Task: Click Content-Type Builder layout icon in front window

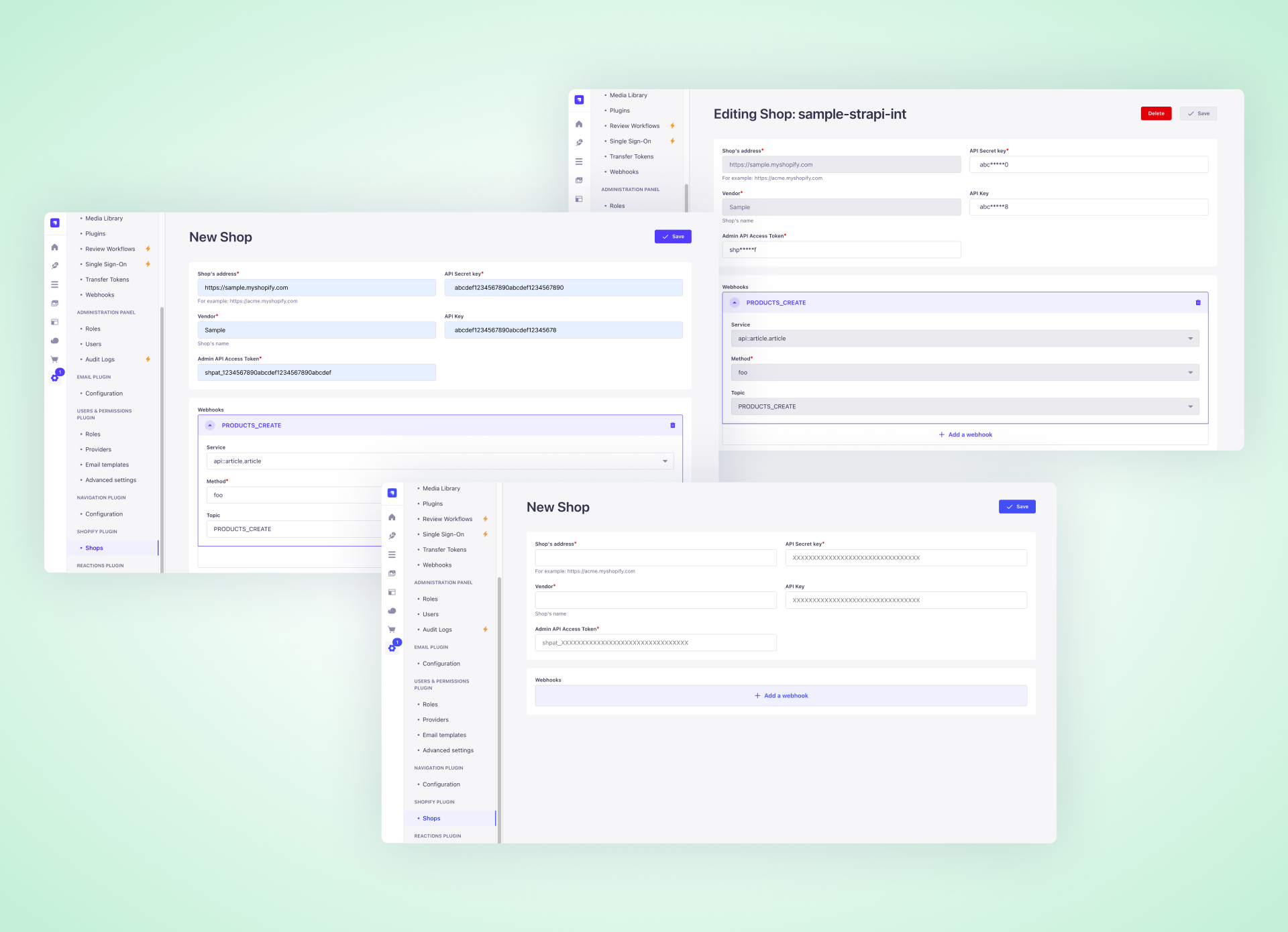Action: [x=392, y=592]
